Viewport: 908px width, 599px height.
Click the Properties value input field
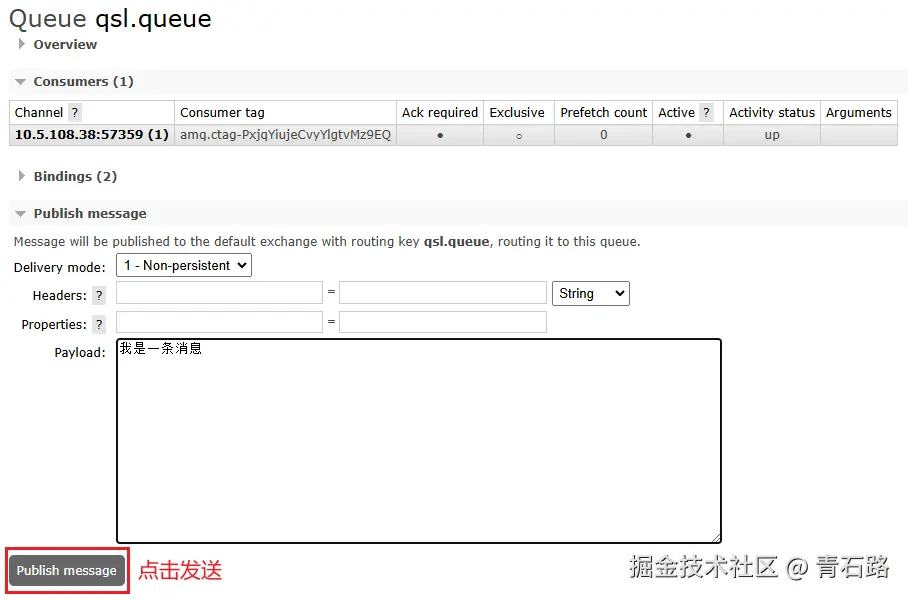click(443, 322)
